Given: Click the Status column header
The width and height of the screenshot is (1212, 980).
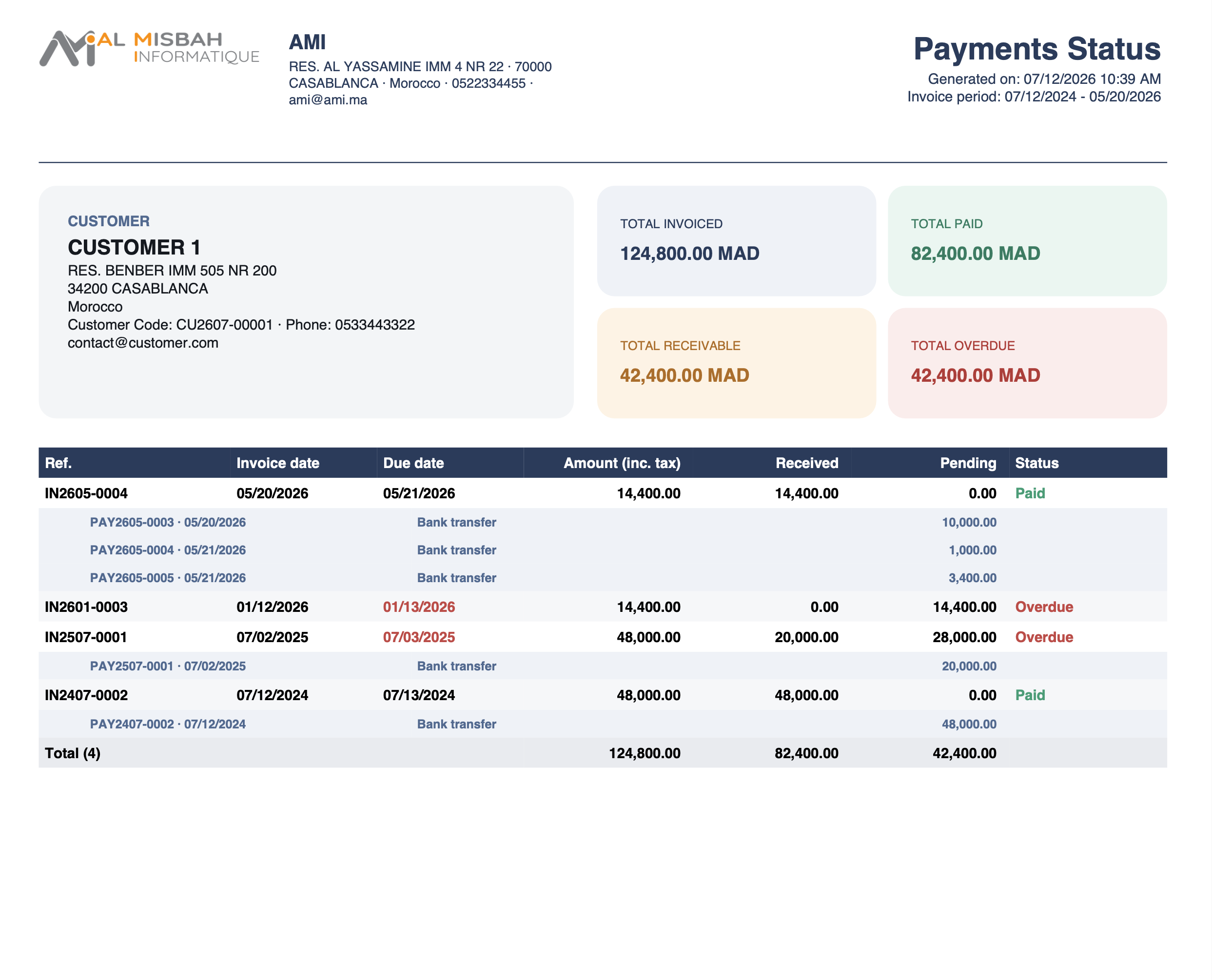Looking at the screenshot, I should coord(1037,463).
